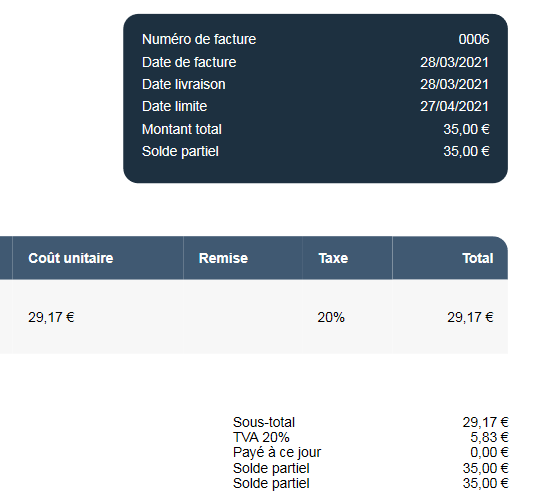Click the TVA amount 5,83 €
Screen dimensions: 536x498
[490, 437]
